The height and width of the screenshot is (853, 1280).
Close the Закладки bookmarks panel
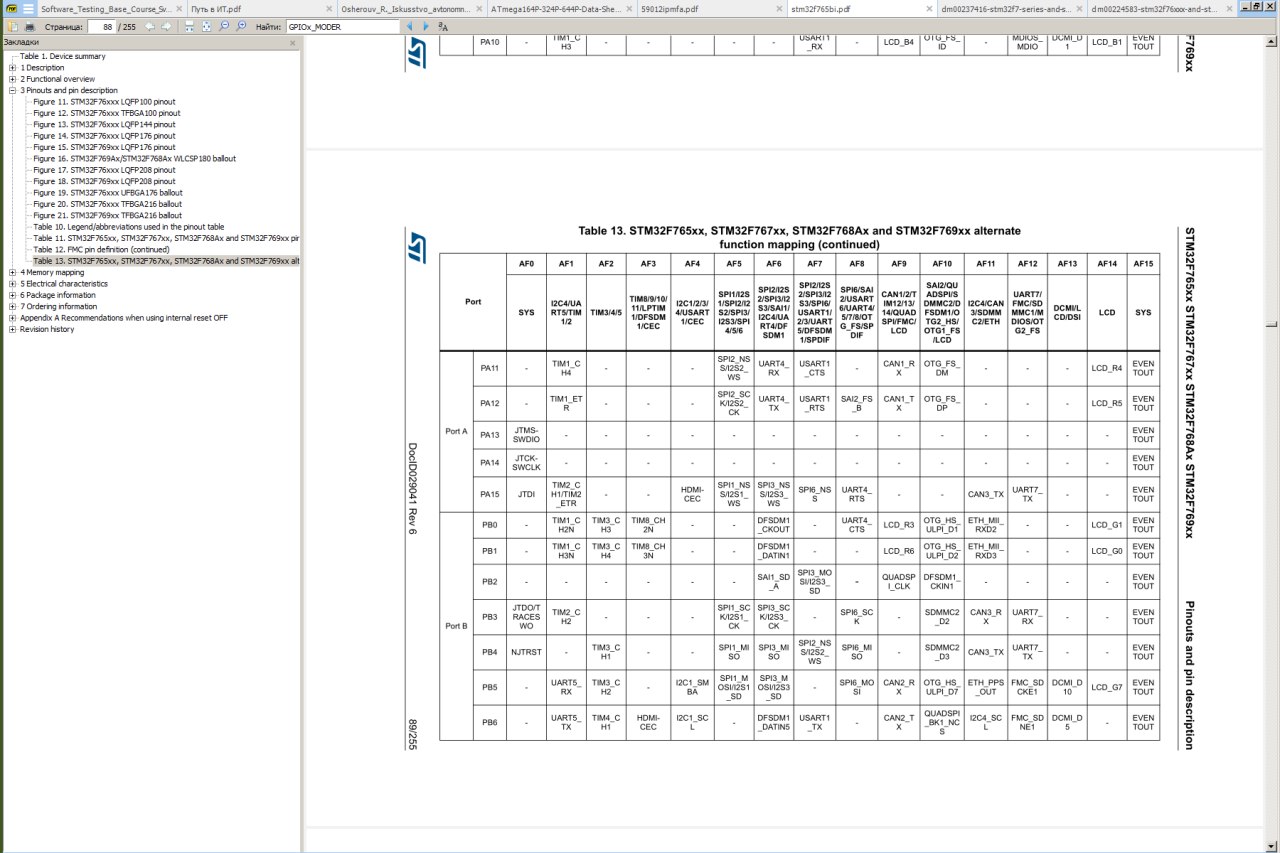pos(293,43)
